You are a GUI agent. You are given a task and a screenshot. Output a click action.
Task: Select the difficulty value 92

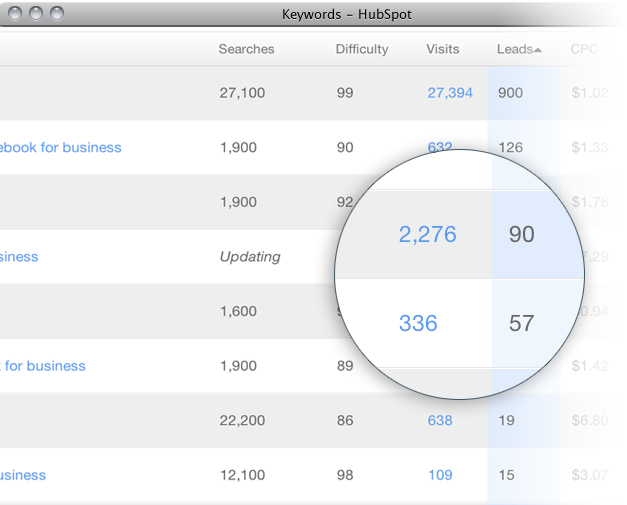[x=345, y=202]
